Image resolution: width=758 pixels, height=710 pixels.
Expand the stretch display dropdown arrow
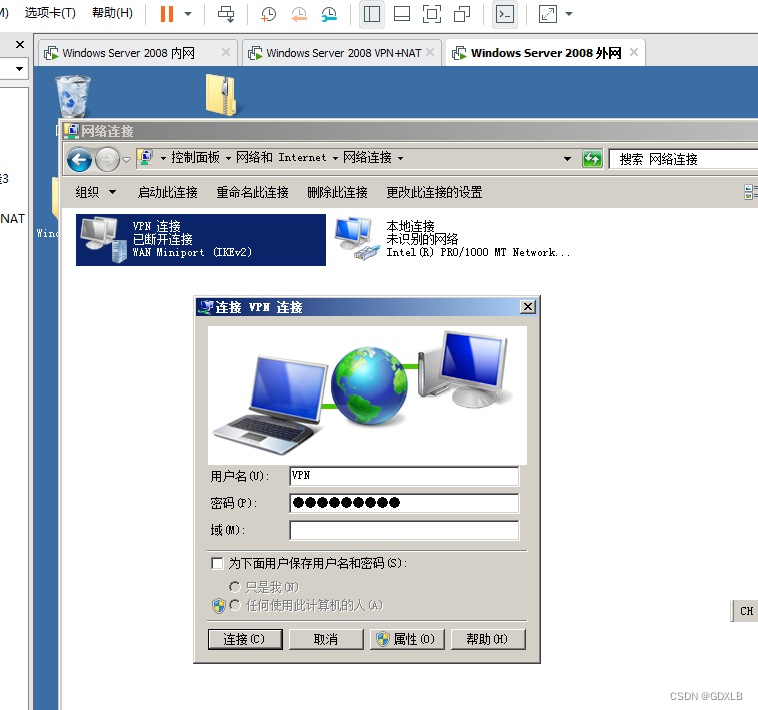(569, 14)
